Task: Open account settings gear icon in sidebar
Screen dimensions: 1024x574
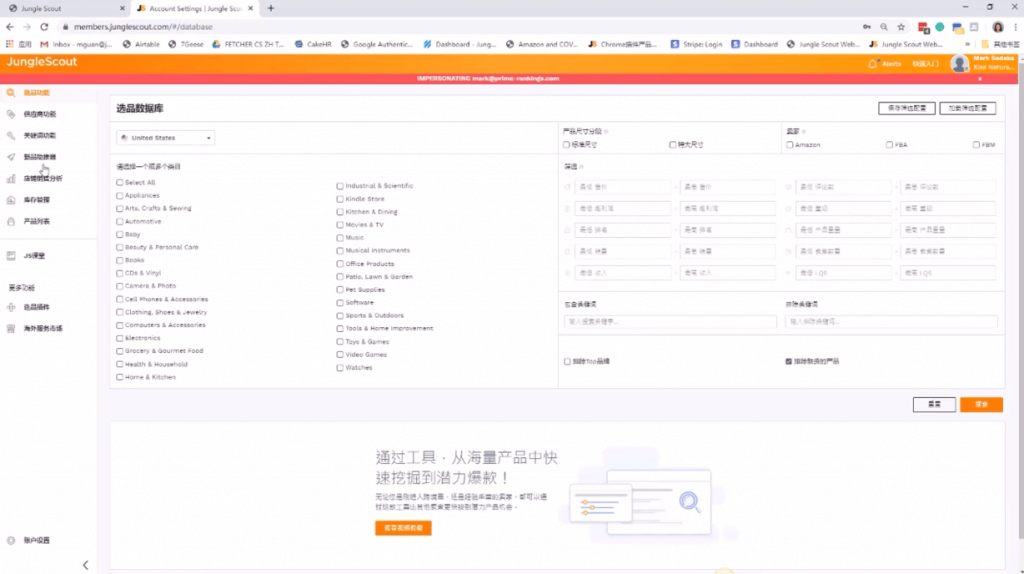Action: [x=11, y=541]
